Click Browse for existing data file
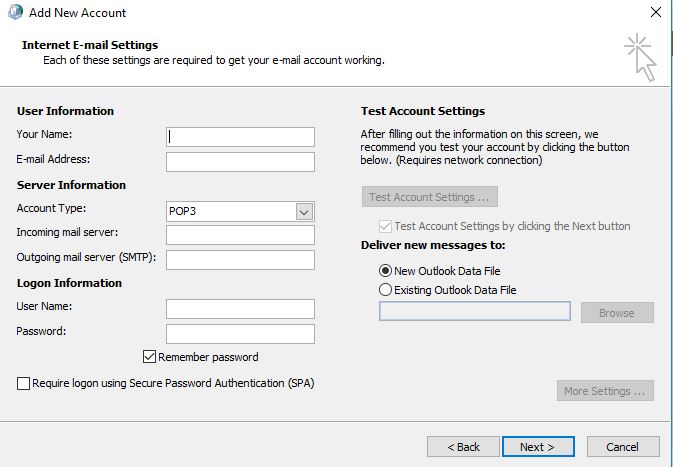This screenshot has height=467, width=673. click(616, 313)
